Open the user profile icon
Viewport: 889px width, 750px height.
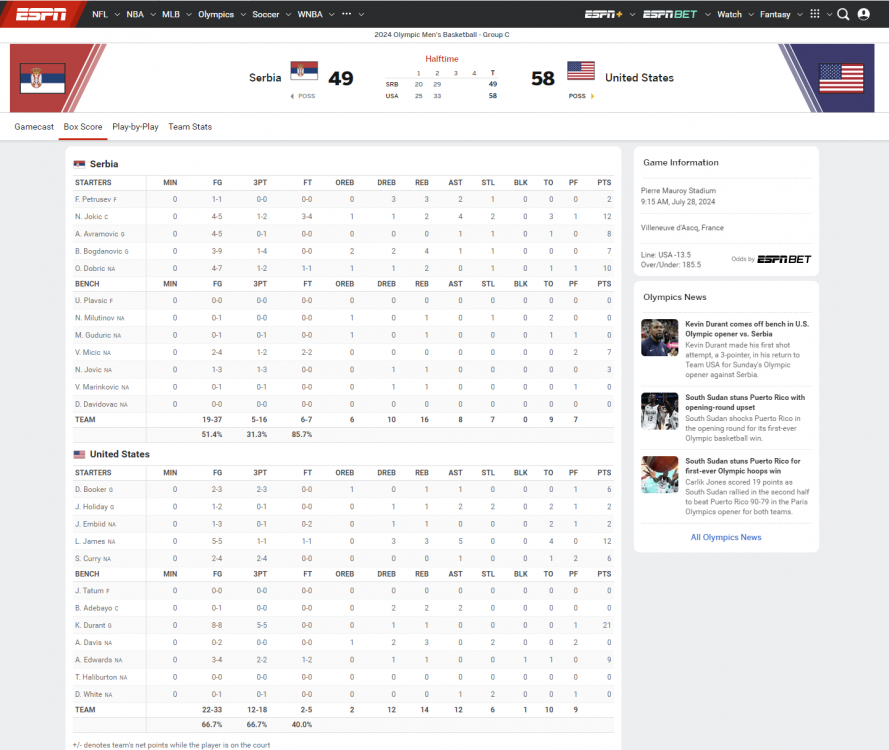click(864, 14)
